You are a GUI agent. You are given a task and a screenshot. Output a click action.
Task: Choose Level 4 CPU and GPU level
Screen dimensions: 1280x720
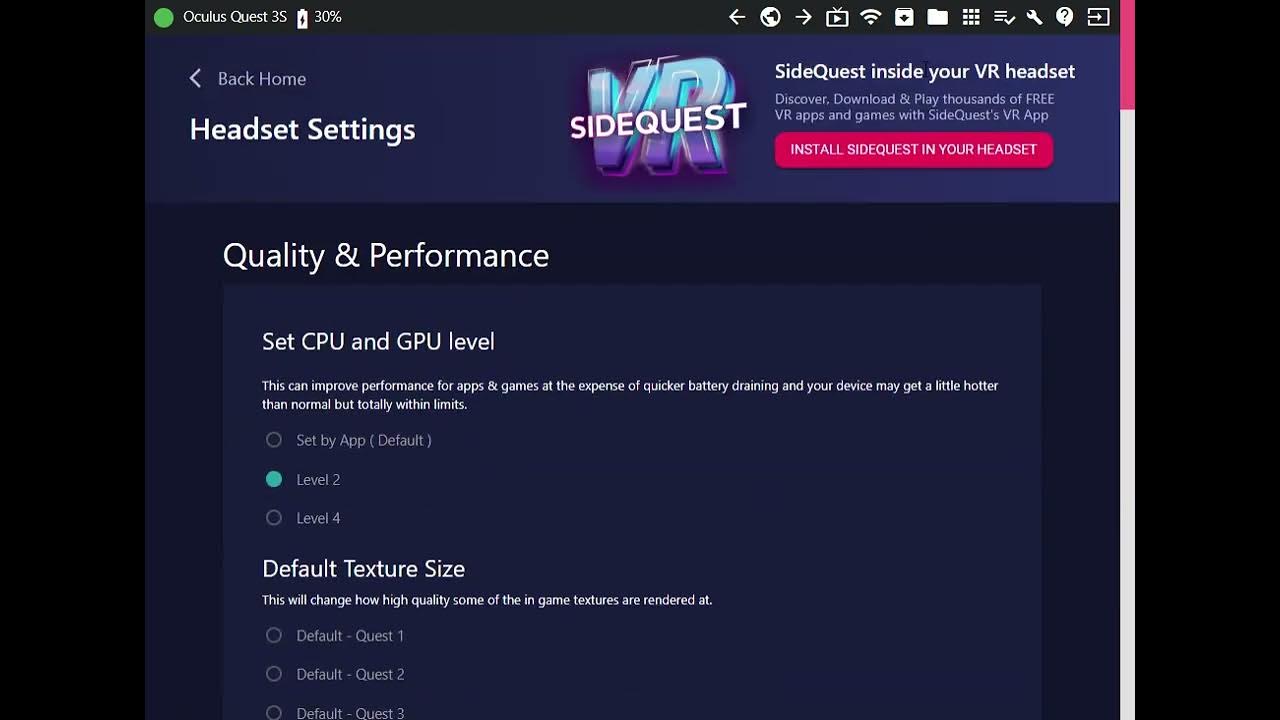[274, 518]
